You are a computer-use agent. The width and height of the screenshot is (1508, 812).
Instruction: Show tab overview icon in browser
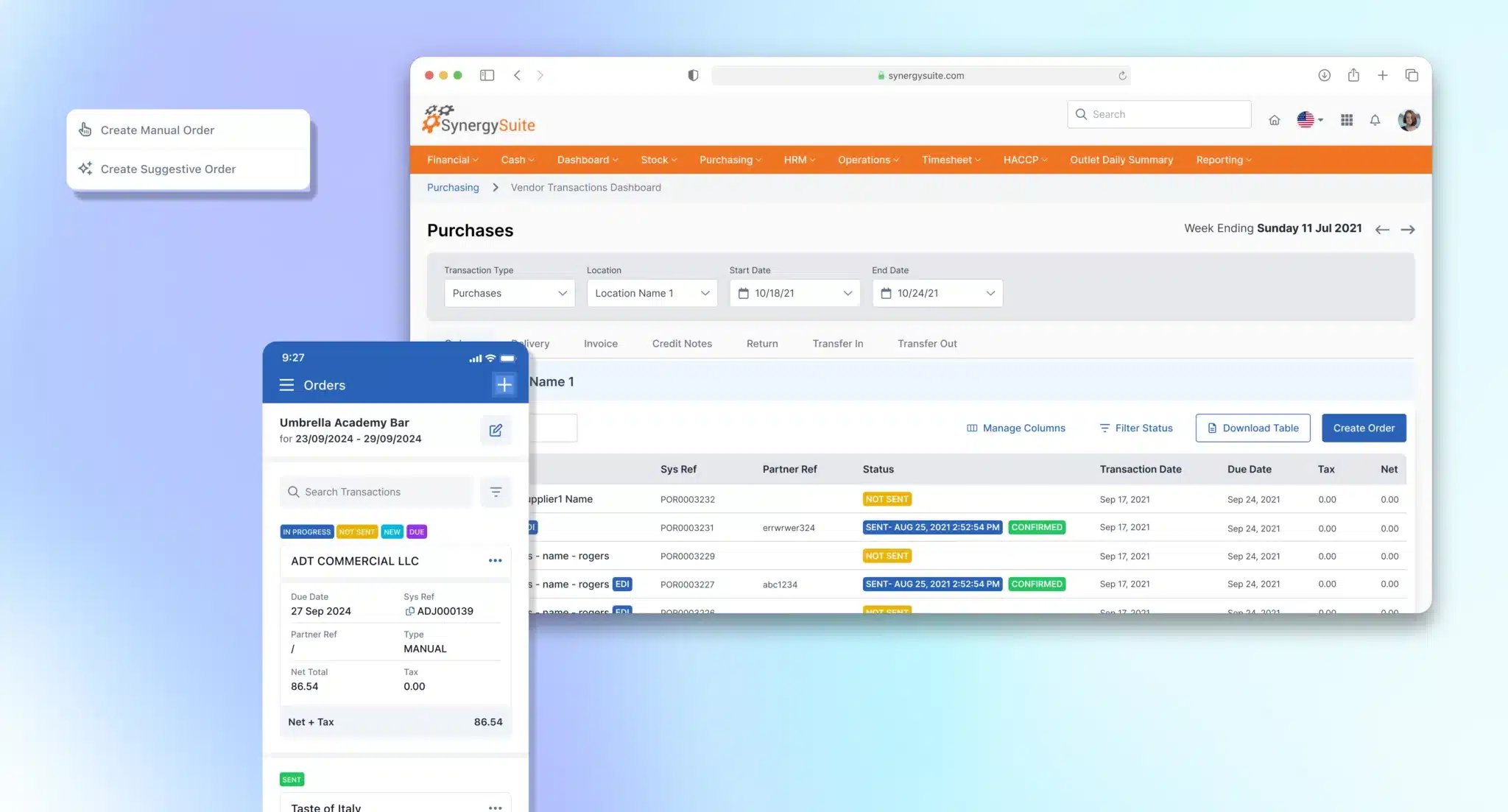tap(1412, 75)
